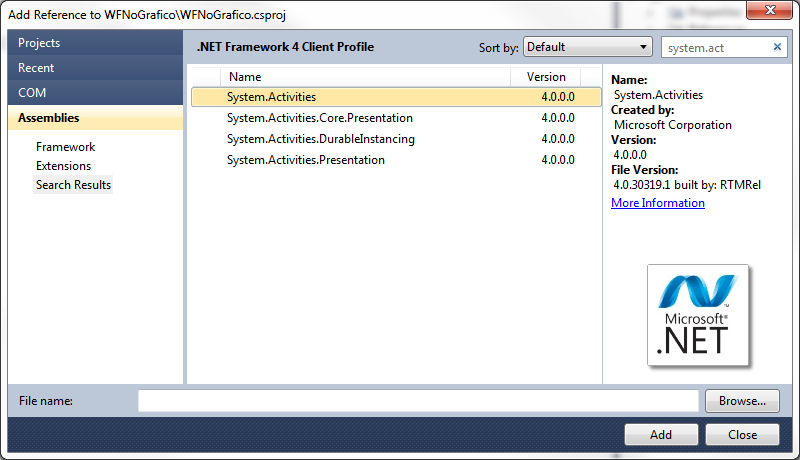Viewport: 800px width, 460px height.
Task: Select the Assemblies tab
Action: 95,118
